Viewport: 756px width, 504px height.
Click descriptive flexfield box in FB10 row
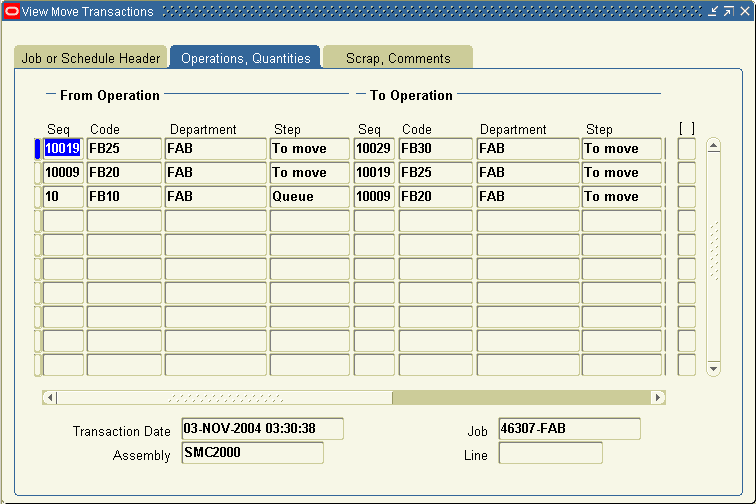point(687,197)
